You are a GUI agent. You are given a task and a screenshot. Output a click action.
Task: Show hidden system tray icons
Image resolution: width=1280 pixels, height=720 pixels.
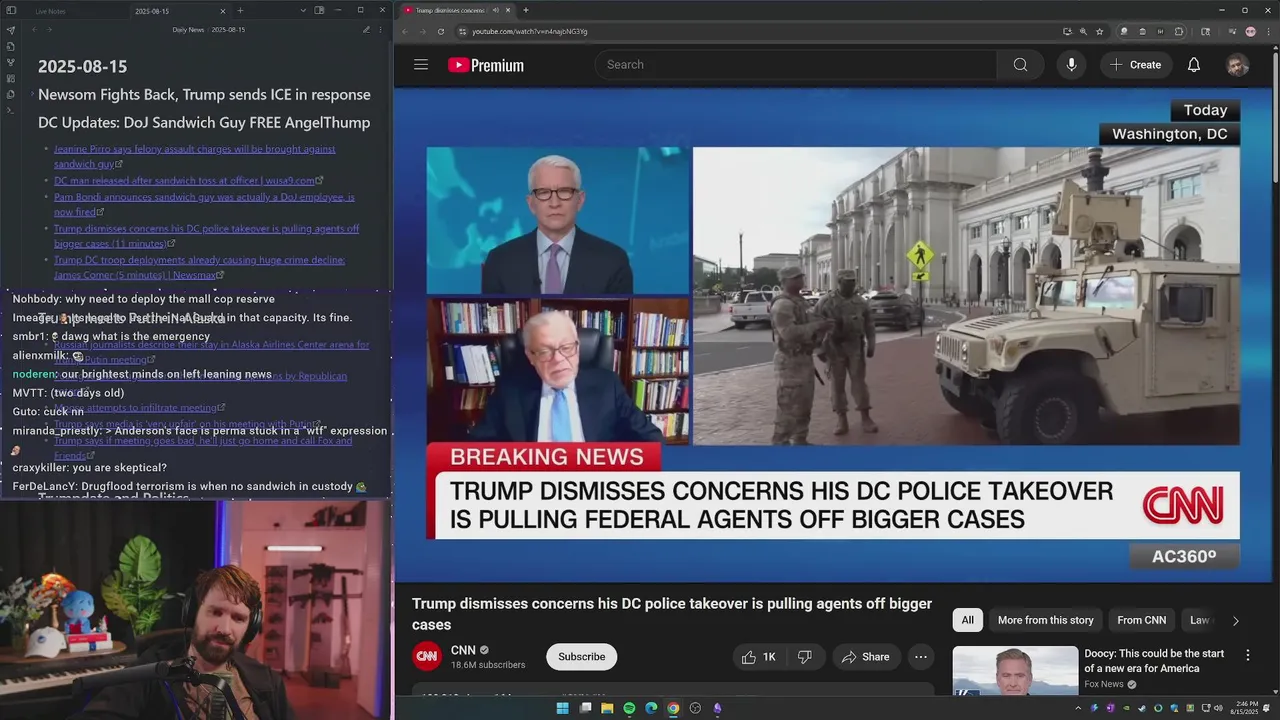click(x=1078, y=708)
